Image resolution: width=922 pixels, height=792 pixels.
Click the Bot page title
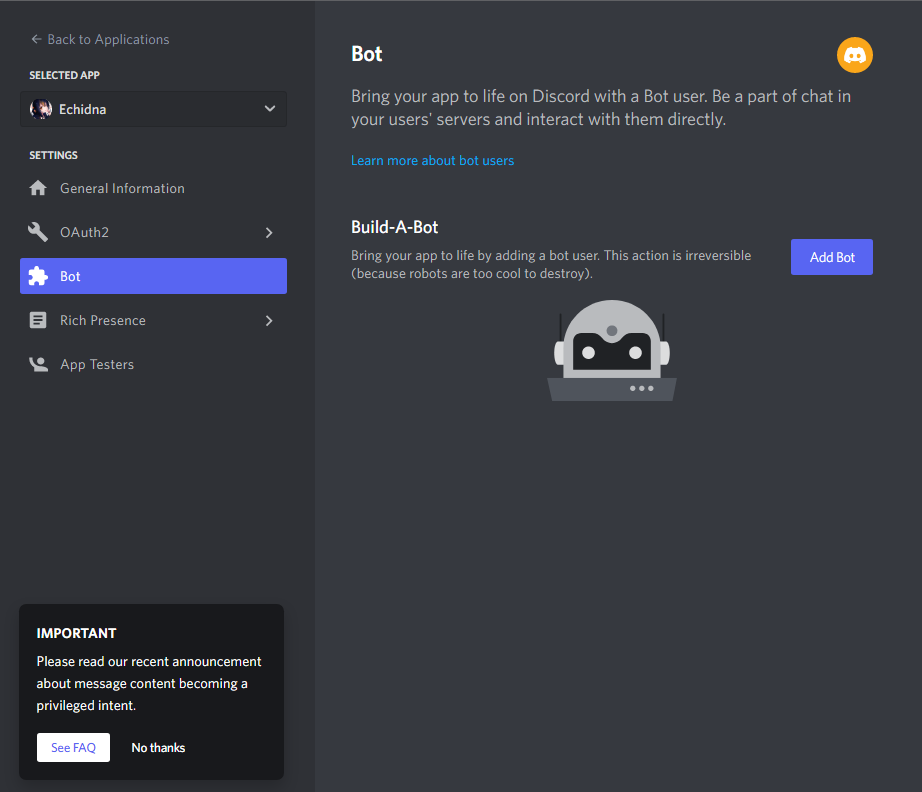[367, 54]
